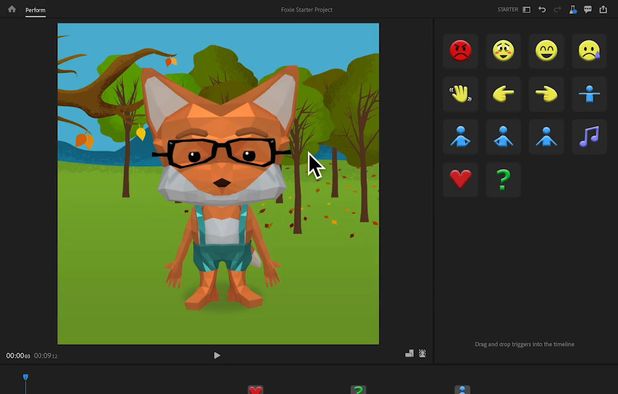Select the question mark trigger on the timeline

click(358, 390)
